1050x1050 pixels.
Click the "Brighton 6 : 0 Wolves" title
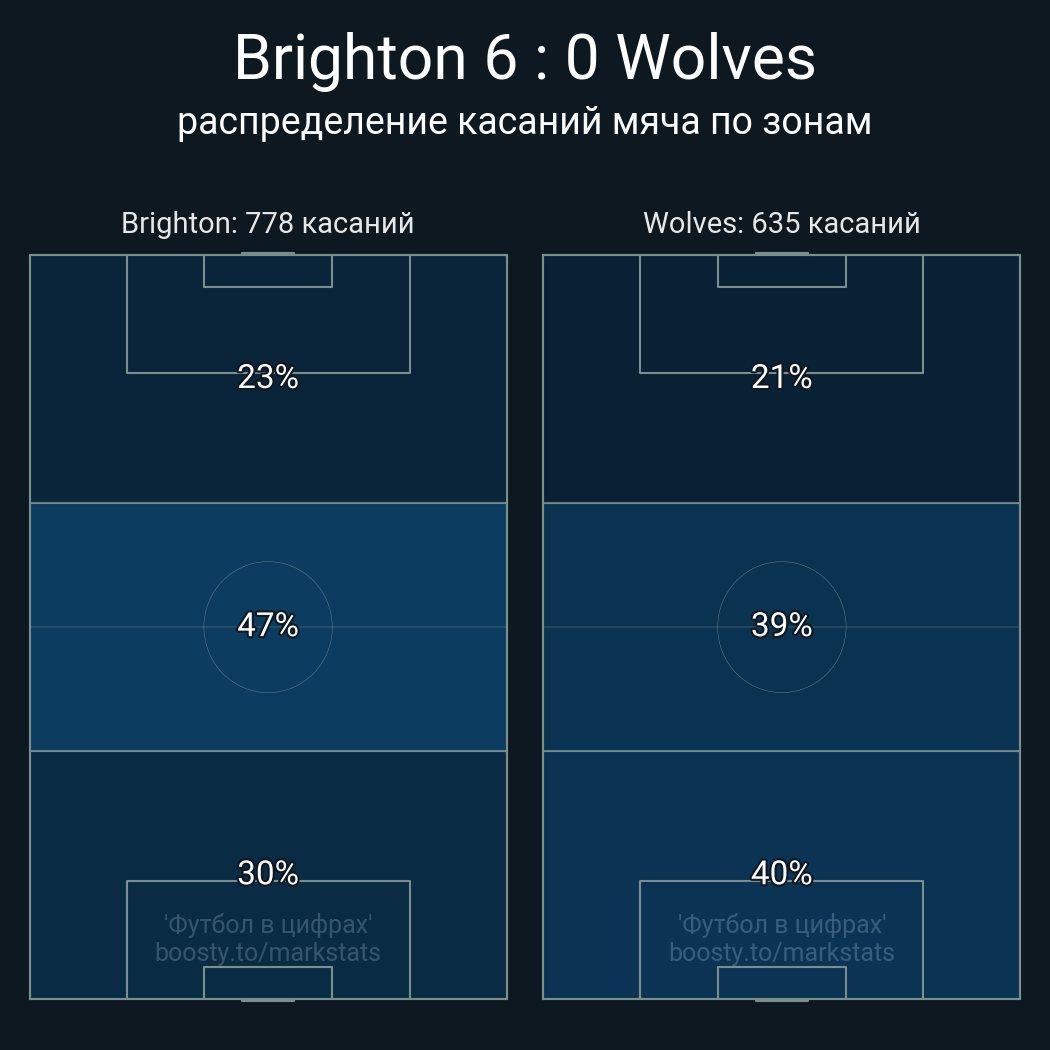[524, 58]
